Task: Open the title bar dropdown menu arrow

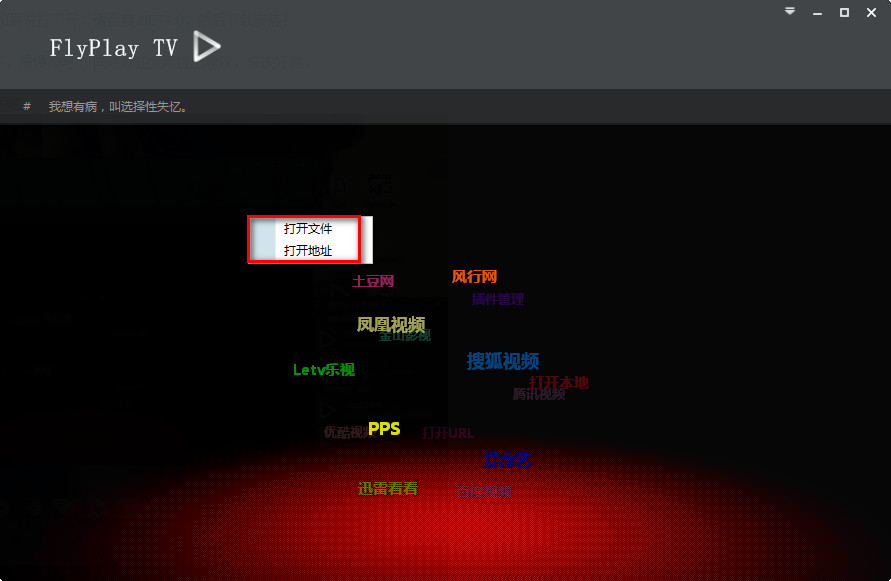Action: coord(790,11)
